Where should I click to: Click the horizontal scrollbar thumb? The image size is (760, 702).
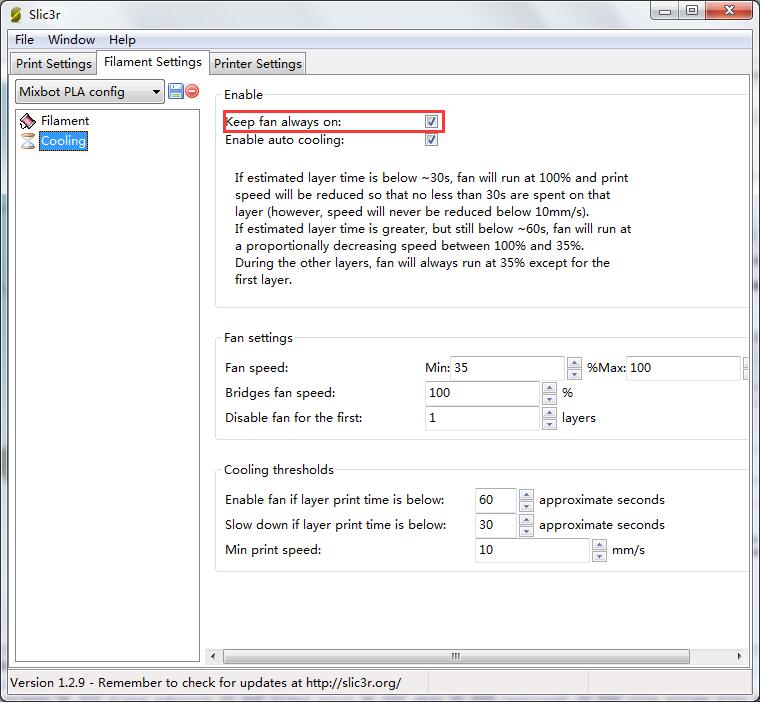point(456,656)
